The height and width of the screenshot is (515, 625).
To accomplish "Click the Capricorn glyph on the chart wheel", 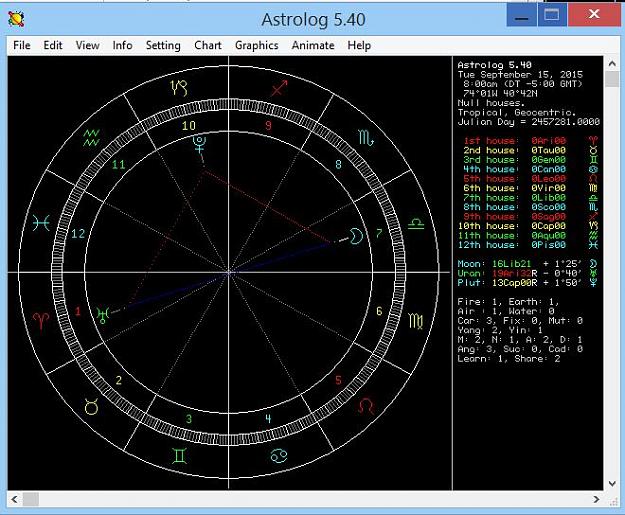I will pyautogui.click(x=179, y=87).
